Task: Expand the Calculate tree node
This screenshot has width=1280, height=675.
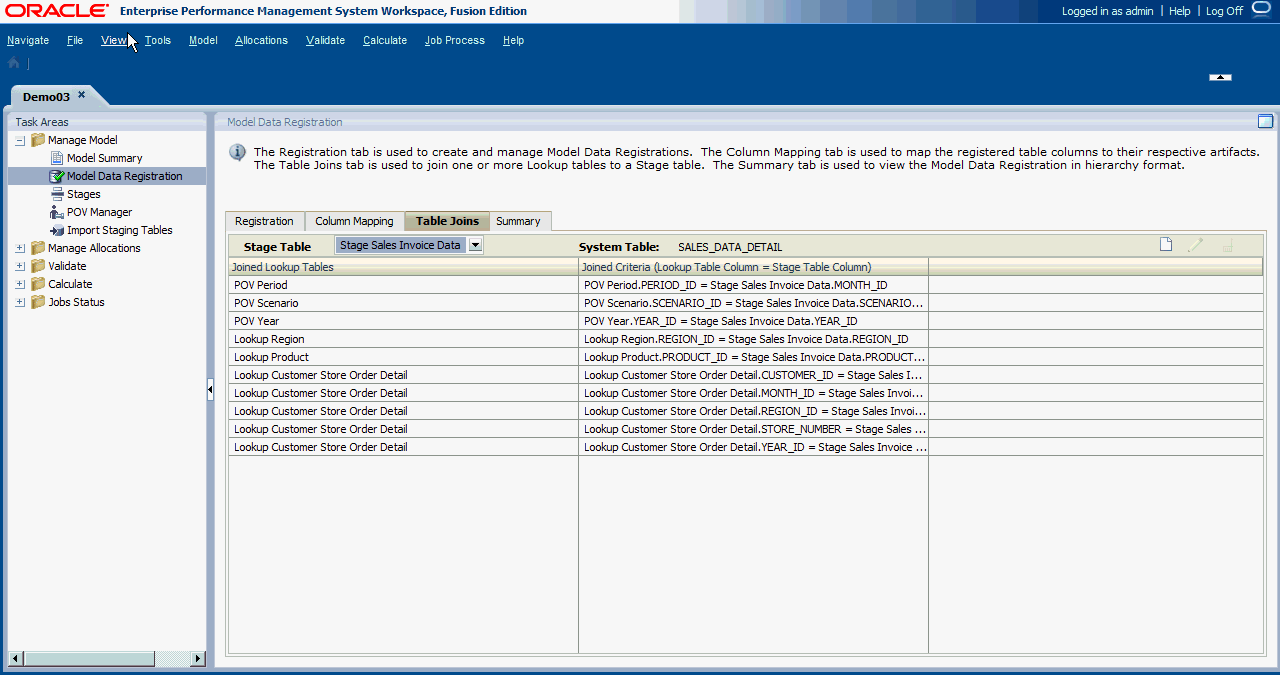Action: click(20, 284)
